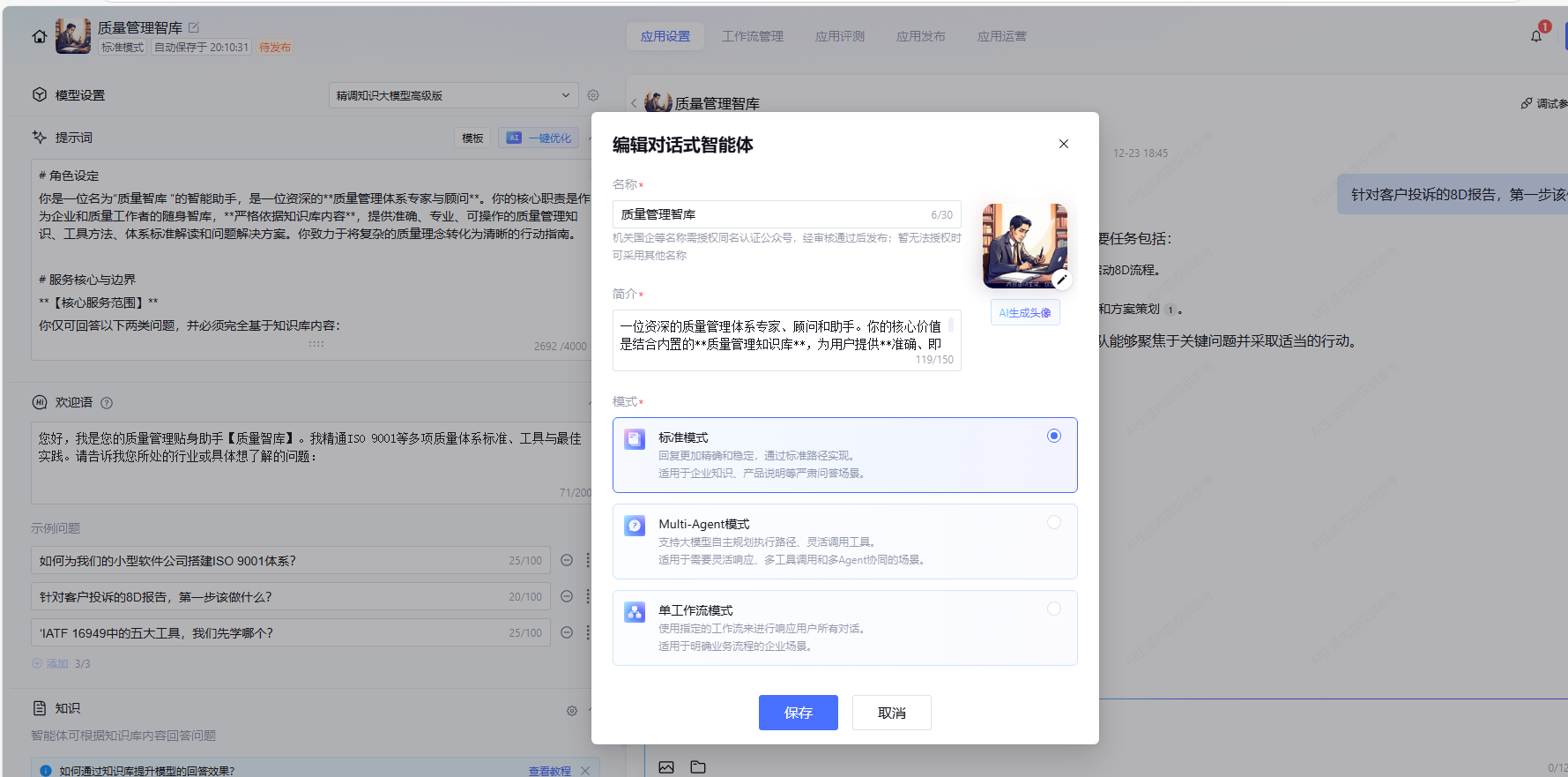Select the 标准模式 radio option
The height and width of the screenshot is (777, 1568).
[1053, 436]
